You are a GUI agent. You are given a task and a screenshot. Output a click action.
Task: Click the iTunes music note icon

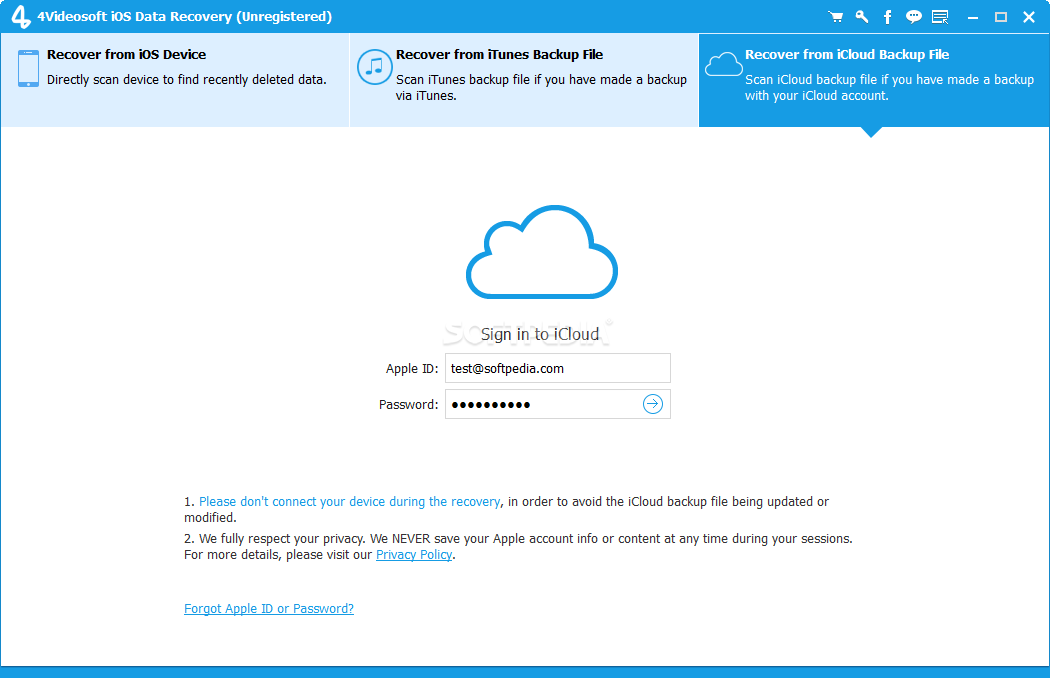point(374,67)
